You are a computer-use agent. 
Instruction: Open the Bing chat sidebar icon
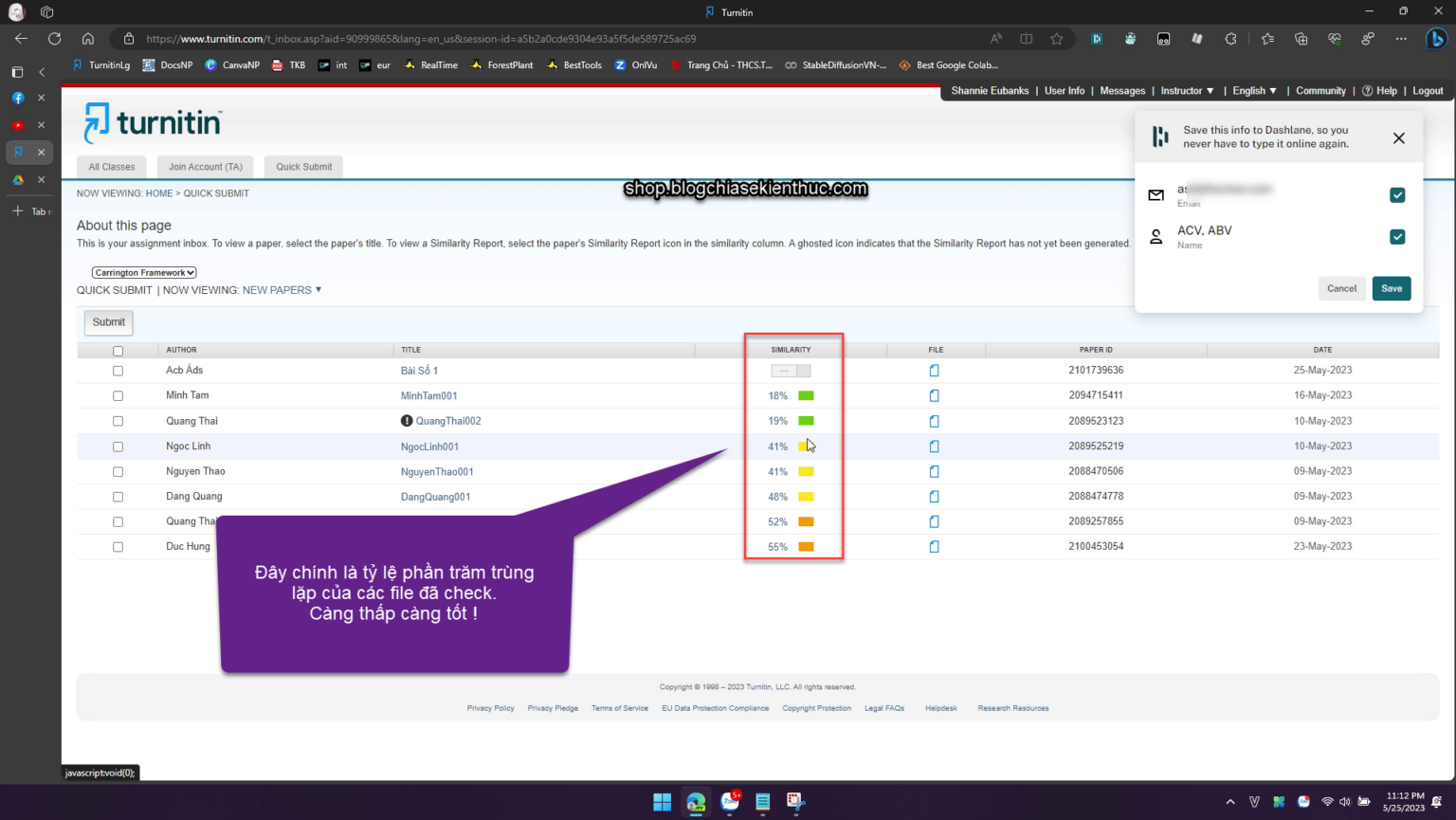(x=1436, y=39)
